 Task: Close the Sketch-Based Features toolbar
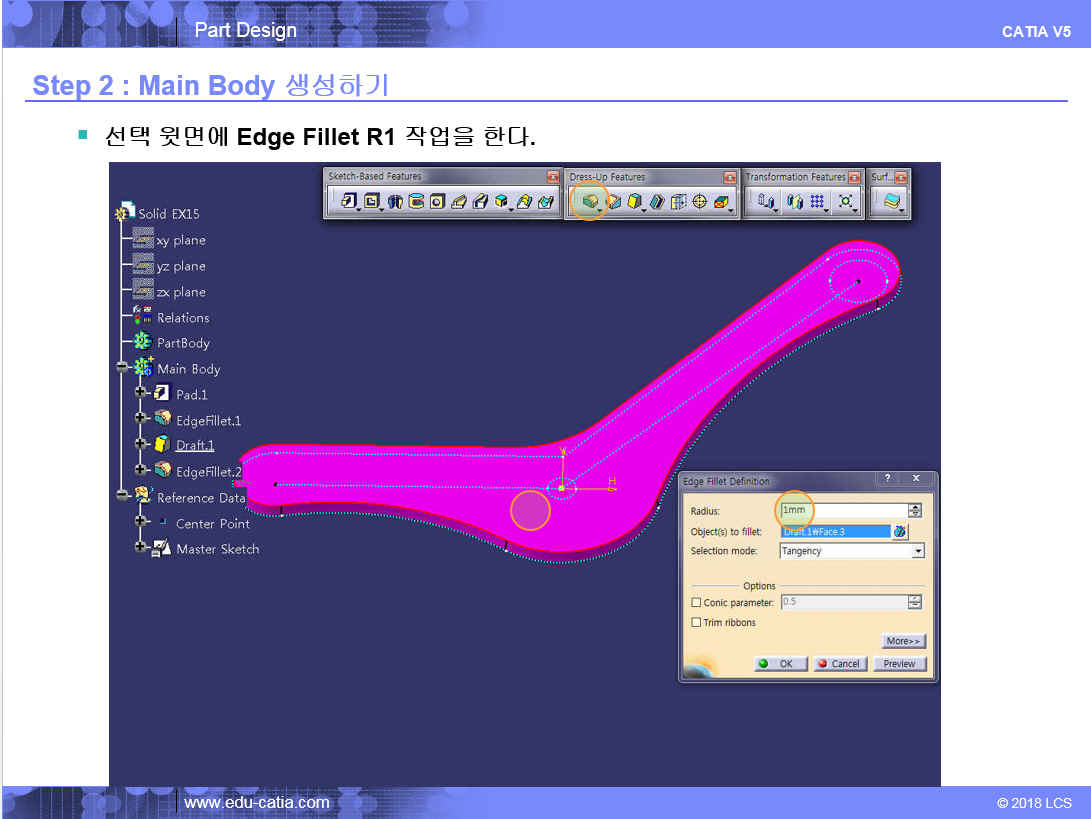(x=552, y=177)
